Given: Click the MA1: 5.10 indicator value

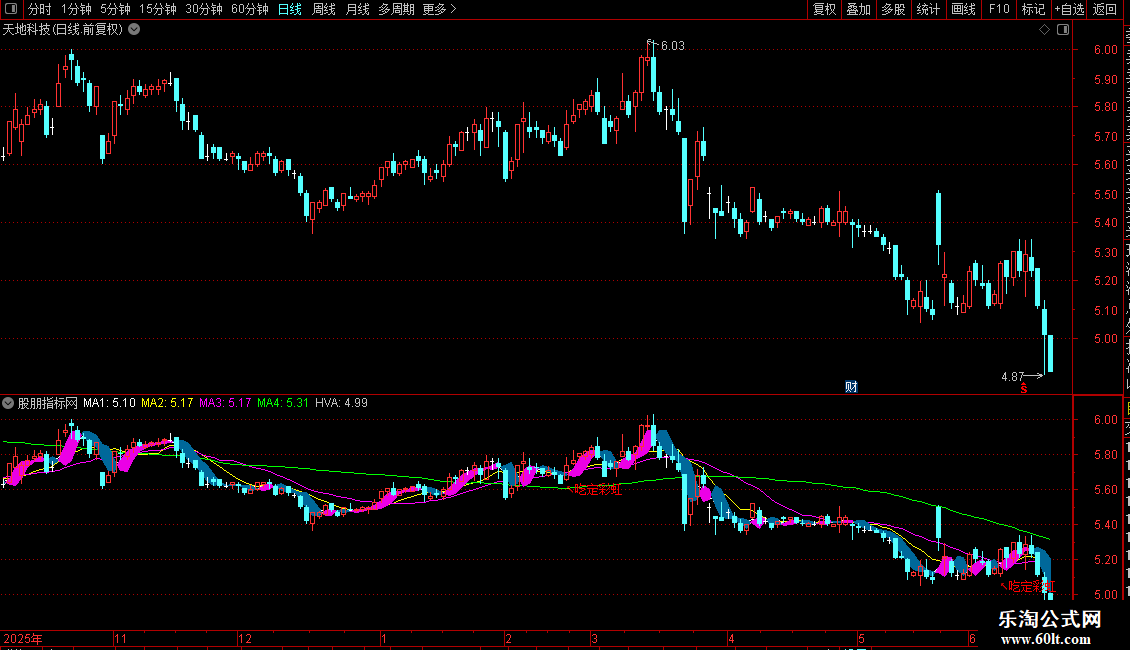Looking at the screenshot, I should tap(109, 403).
